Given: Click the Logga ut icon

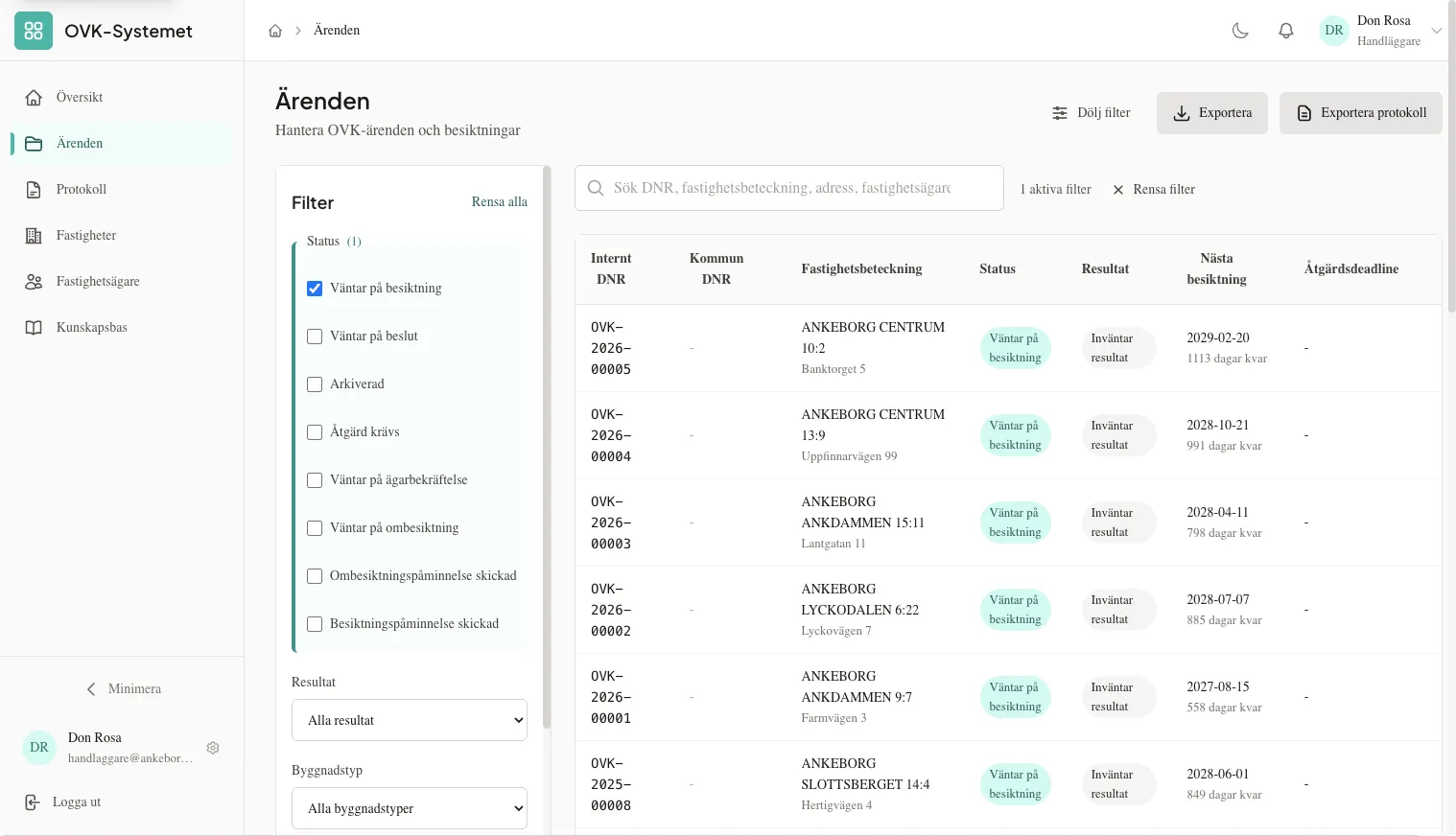Looking at the screenshot, I should (x=33, y=802).
